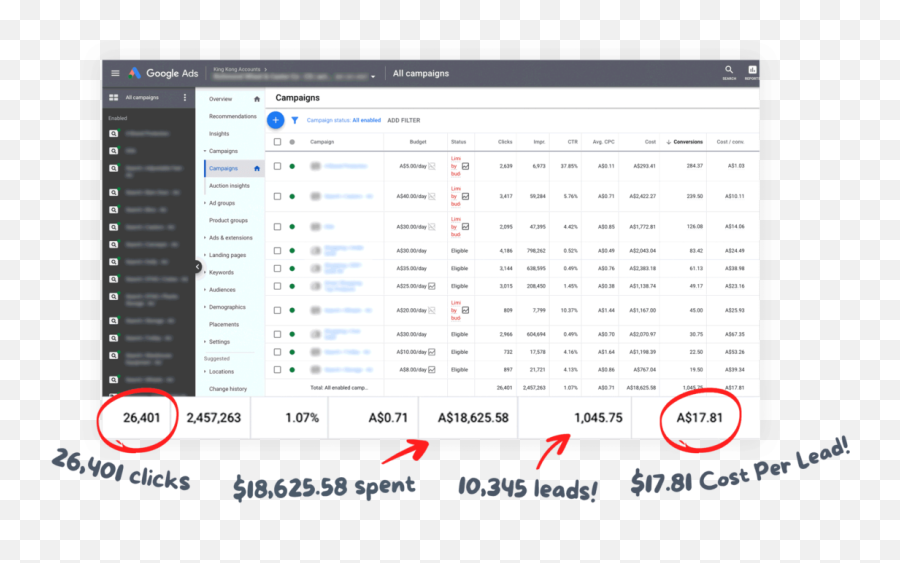Expand Settings in navigation

pyautogui.click(x=205, y=341)
